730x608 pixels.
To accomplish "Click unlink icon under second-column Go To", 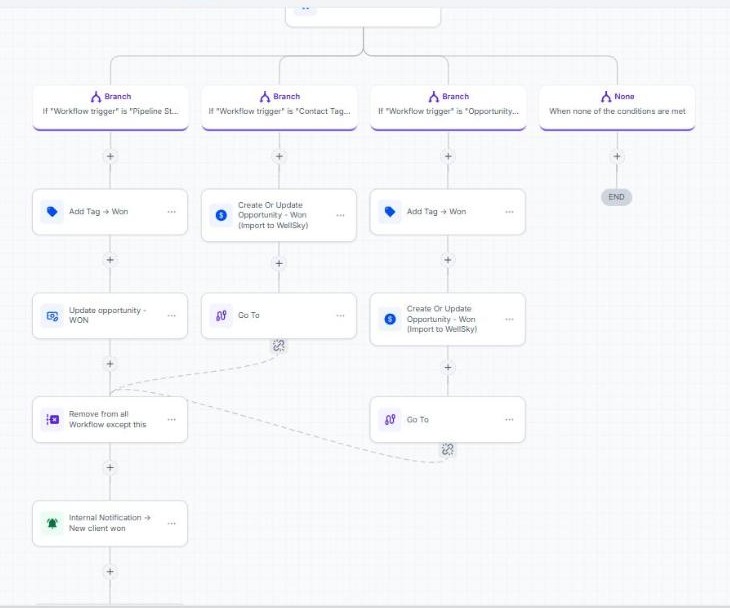I will pos(279,345).
